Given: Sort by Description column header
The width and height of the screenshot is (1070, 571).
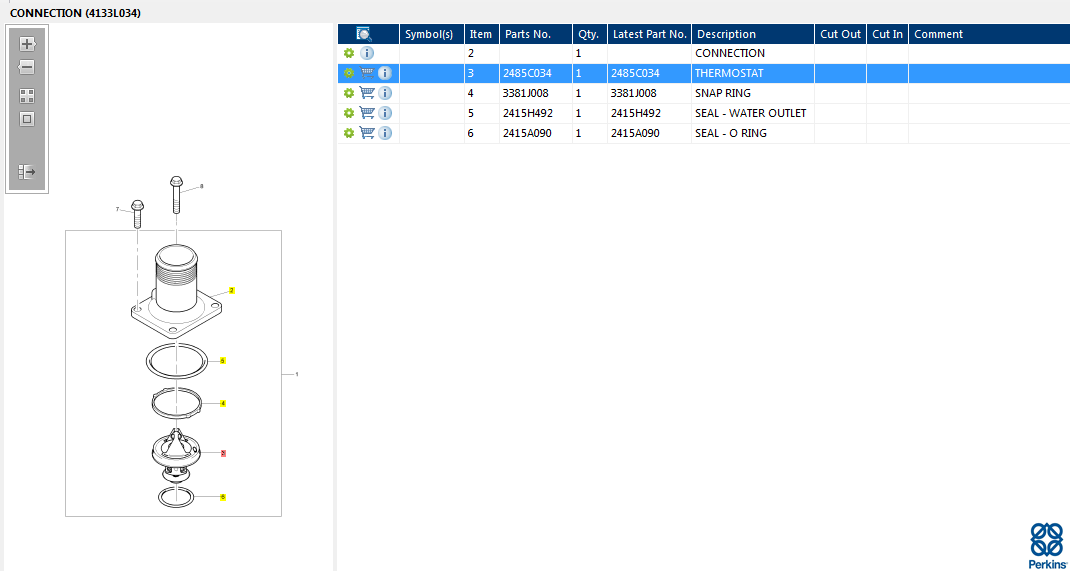Looking at the screenshot, I should point(753,34).
